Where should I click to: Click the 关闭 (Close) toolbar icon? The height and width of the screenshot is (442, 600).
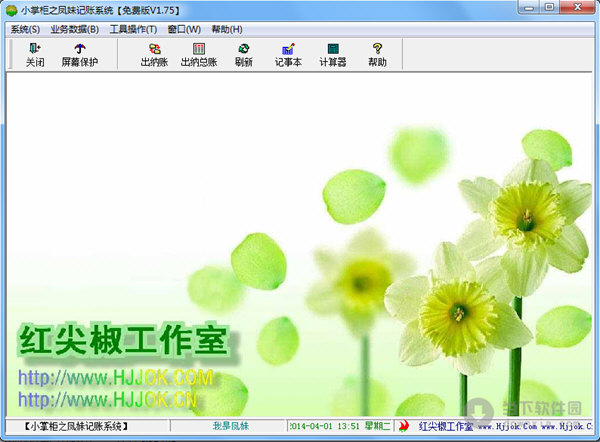pos(35,55)
